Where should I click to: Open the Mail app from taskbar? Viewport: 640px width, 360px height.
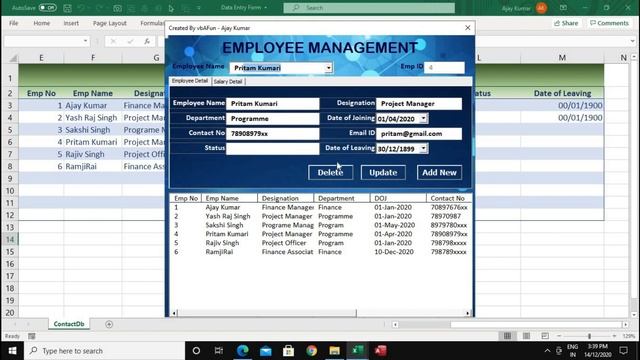(x=266, y=351)
